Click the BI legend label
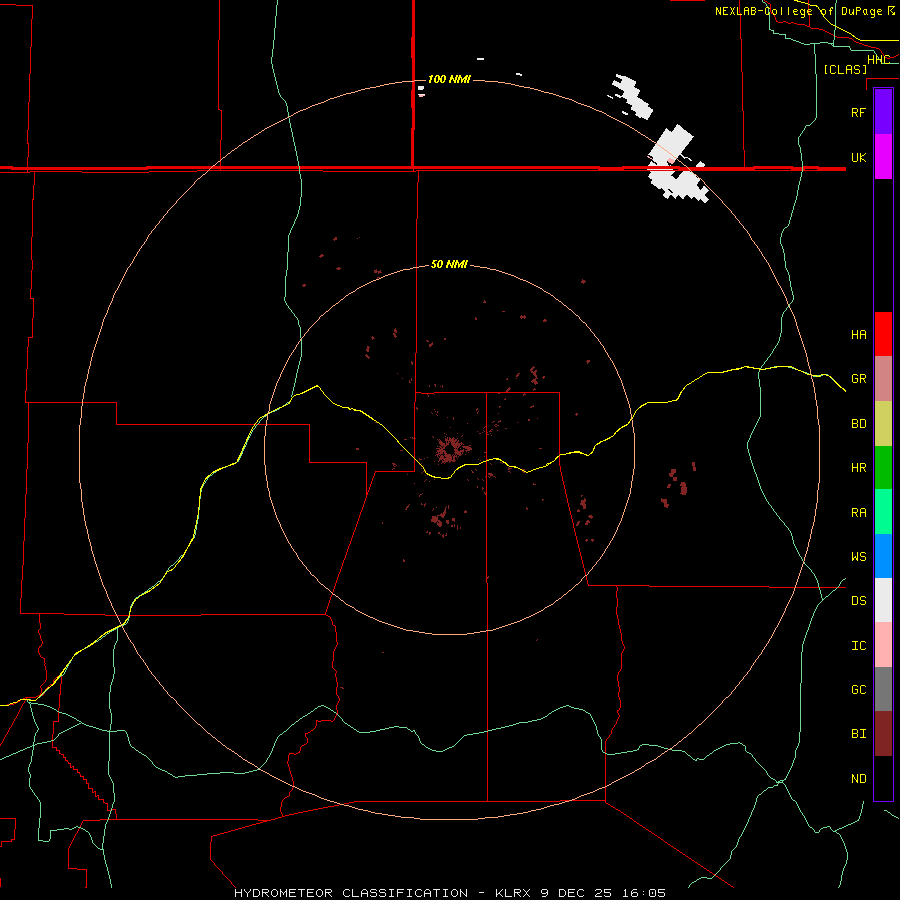 [x=858, y=734]
